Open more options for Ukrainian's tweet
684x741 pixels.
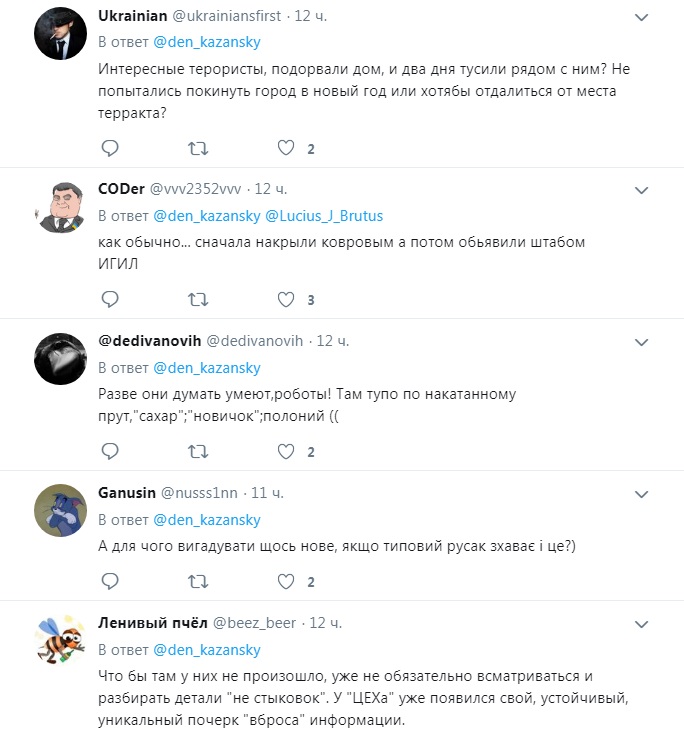pyautogui.click(x=641, y=18)
